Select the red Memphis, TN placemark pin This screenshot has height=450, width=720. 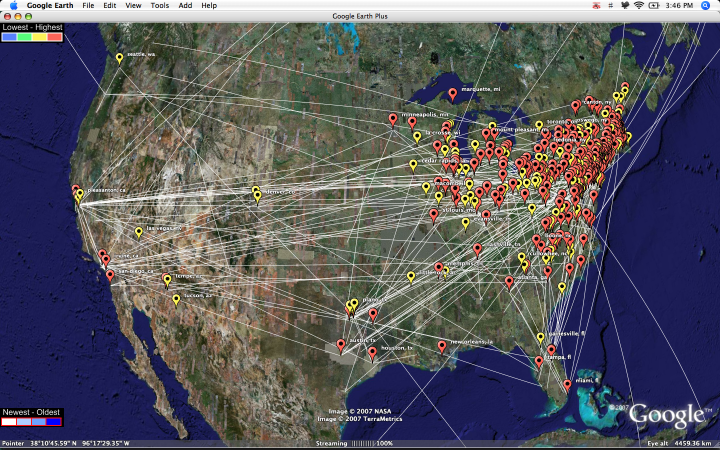pyautogui.click(x=439, y=268)
